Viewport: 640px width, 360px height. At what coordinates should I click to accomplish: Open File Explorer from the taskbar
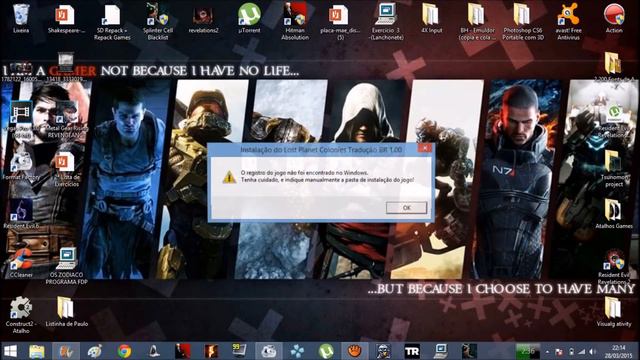37,351
